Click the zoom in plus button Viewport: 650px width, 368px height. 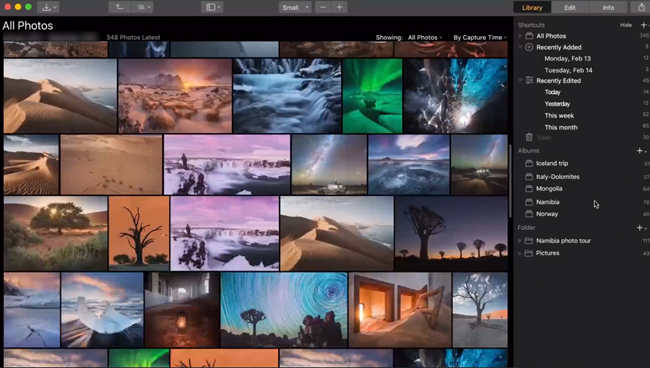[340, 7]
